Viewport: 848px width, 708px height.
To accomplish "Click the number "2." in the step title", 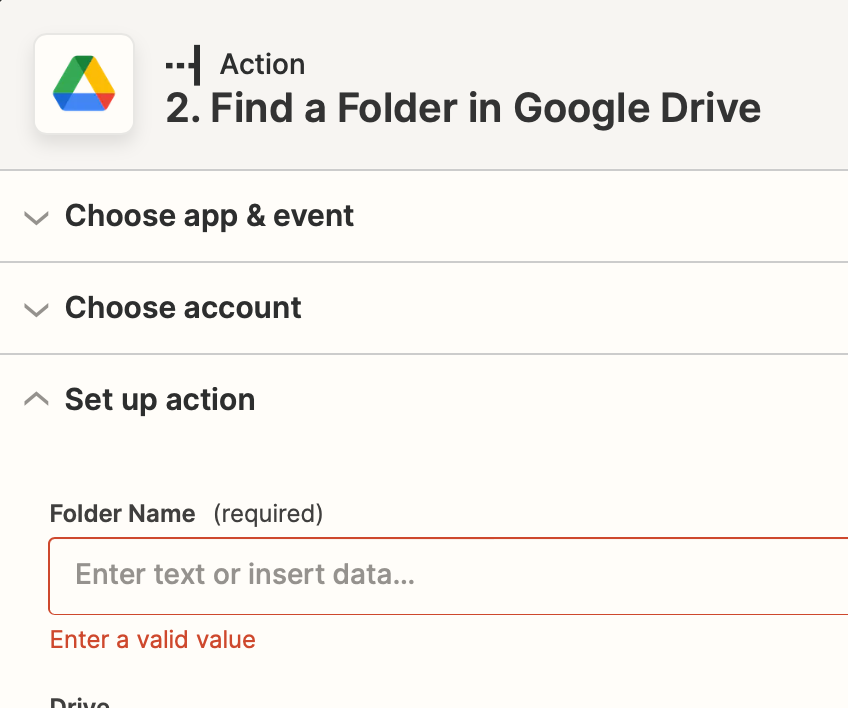I will (x=183, y=108).
